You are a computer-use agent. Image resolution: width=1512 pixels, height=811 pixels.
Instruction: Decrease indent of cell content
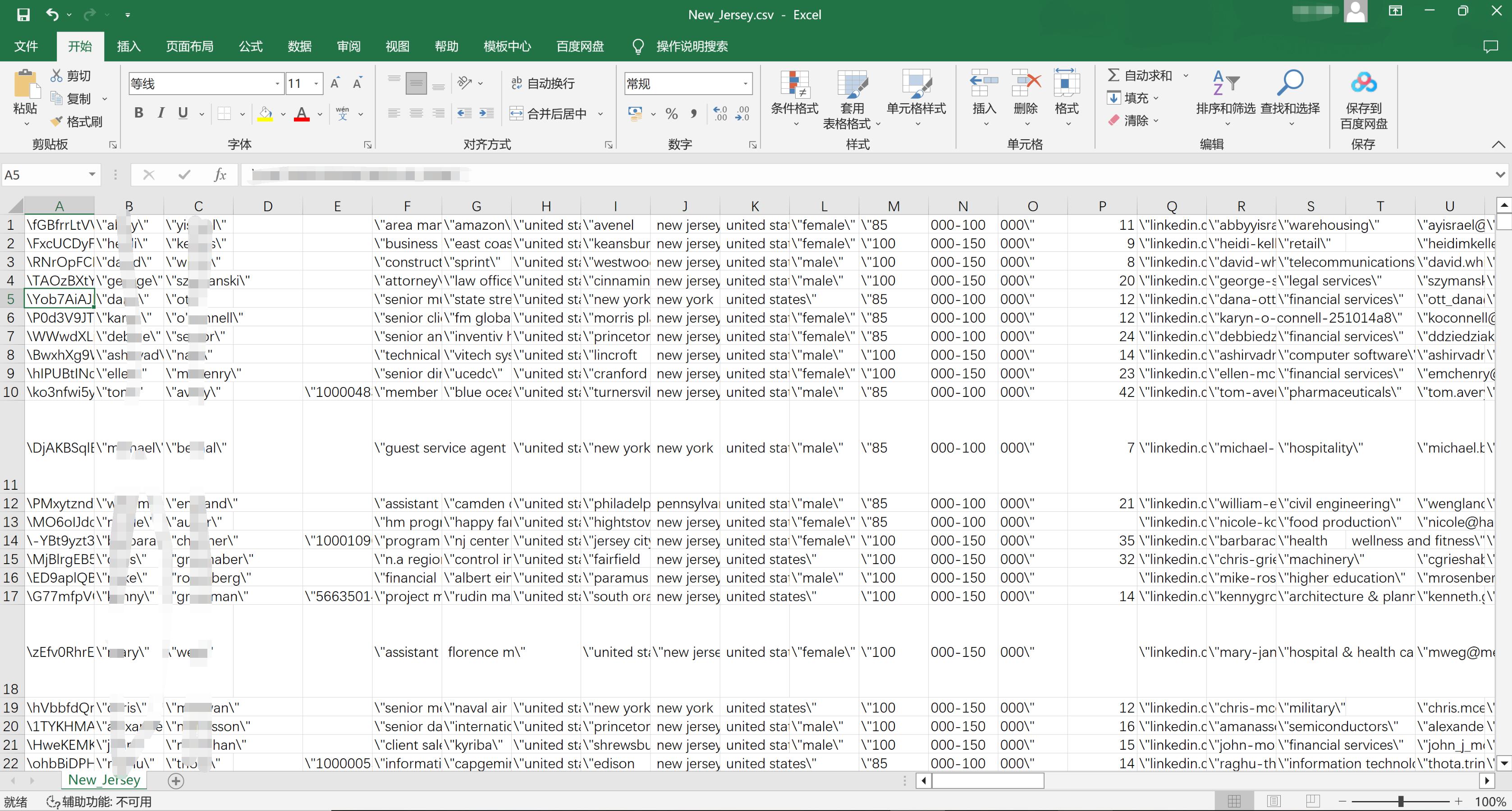click(x=464, y=113)
